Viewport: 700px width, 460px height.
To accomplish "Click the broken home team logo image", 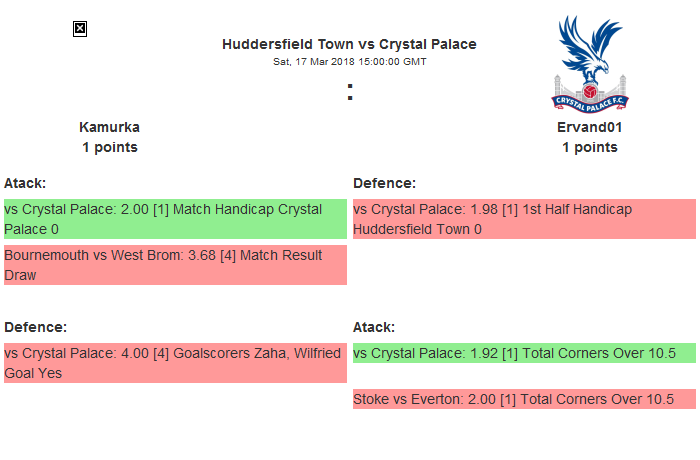I will coord(80,29).
